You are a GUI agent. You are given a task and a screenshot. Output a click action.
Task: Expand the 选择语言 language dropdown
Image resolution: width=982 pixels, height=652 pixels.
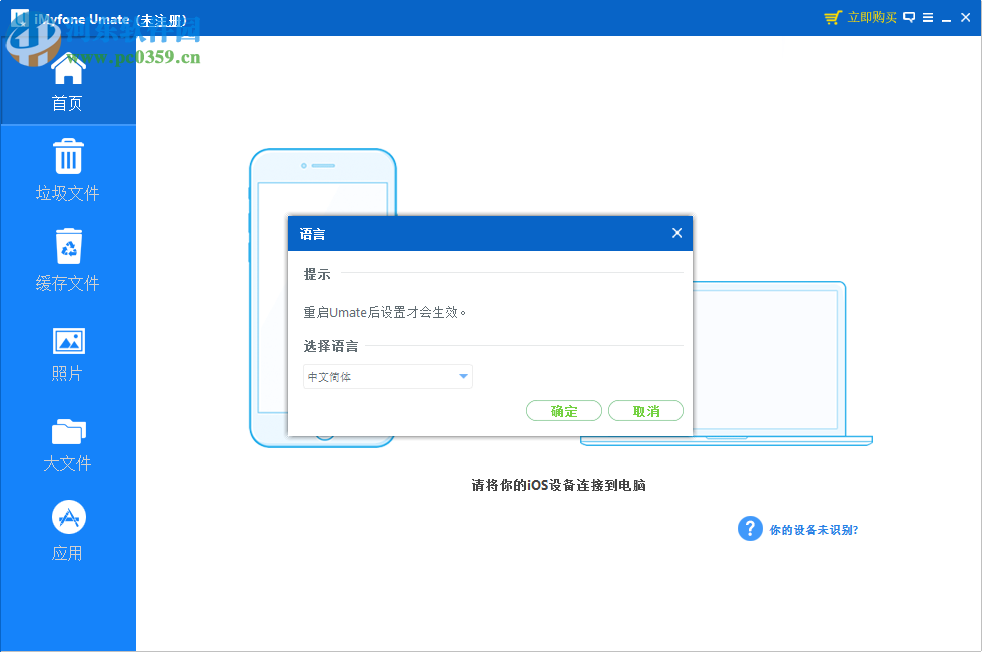[x=387, y=376]
